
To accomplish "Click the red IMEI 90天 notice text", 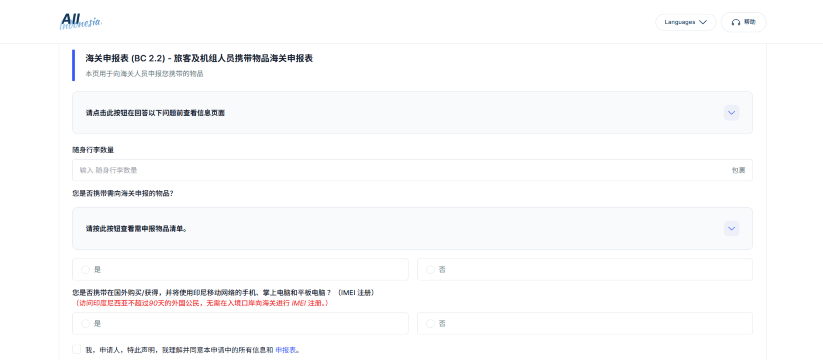I will [x=201, y=303].
